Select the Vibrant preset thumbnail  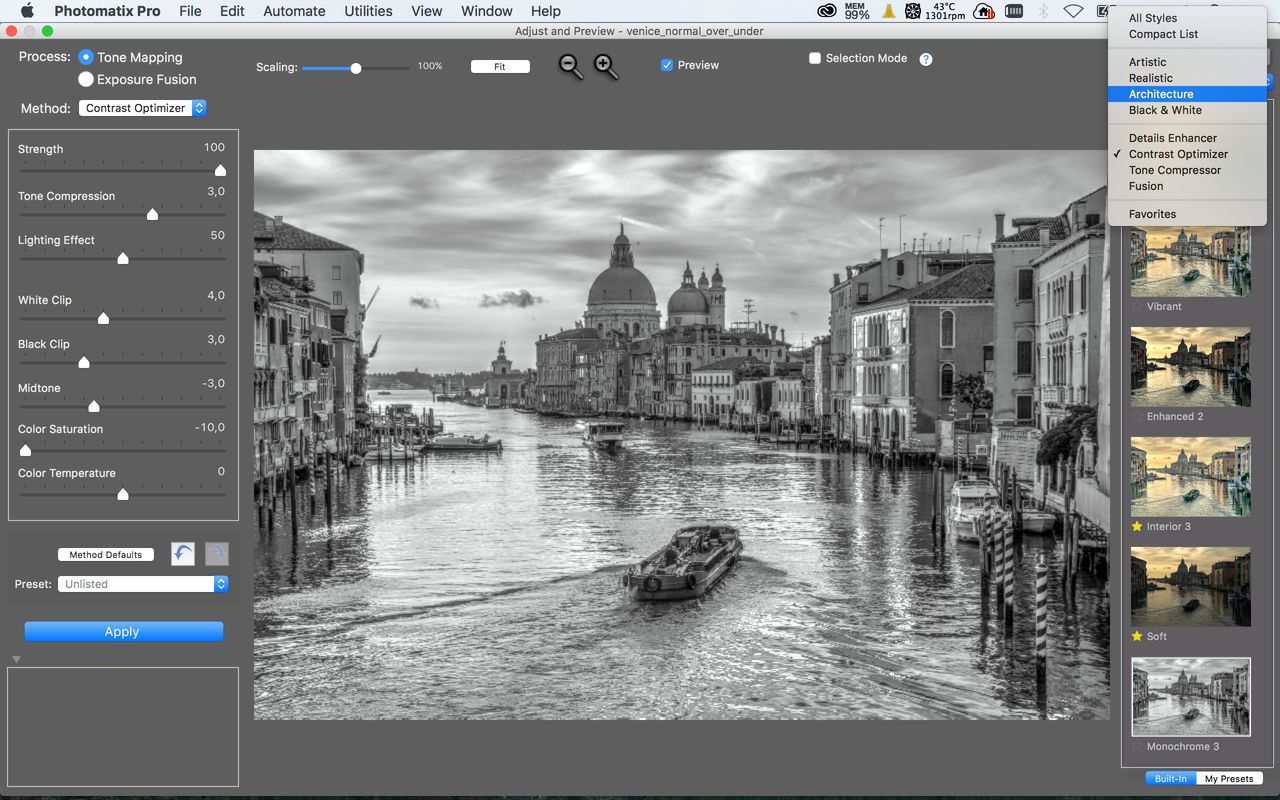point(1190,262)
